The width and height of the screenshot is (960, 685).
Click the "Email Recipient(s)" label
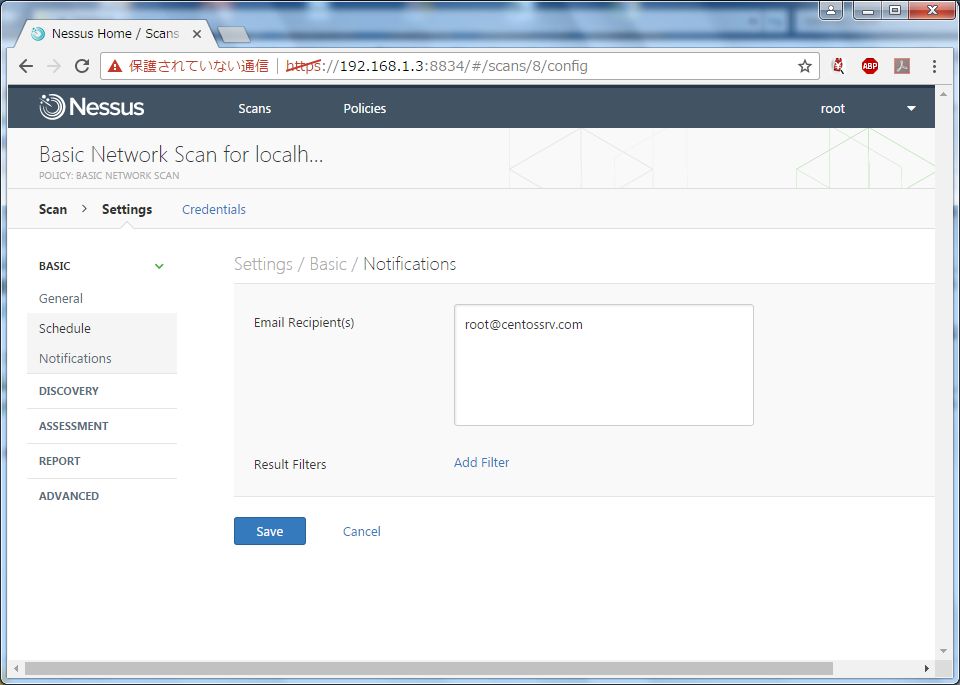(x=304, y=323)
